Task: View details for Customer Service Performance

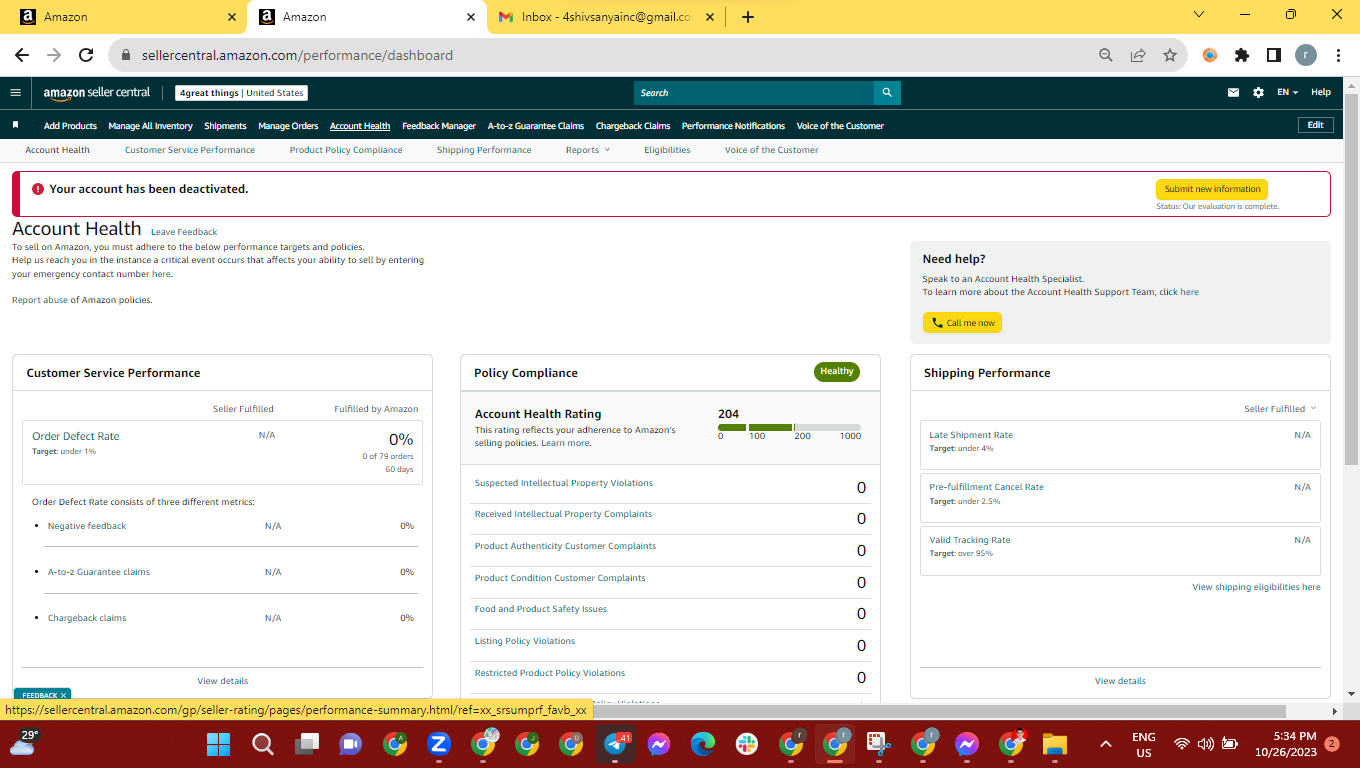Action: [x=222, y=681]
